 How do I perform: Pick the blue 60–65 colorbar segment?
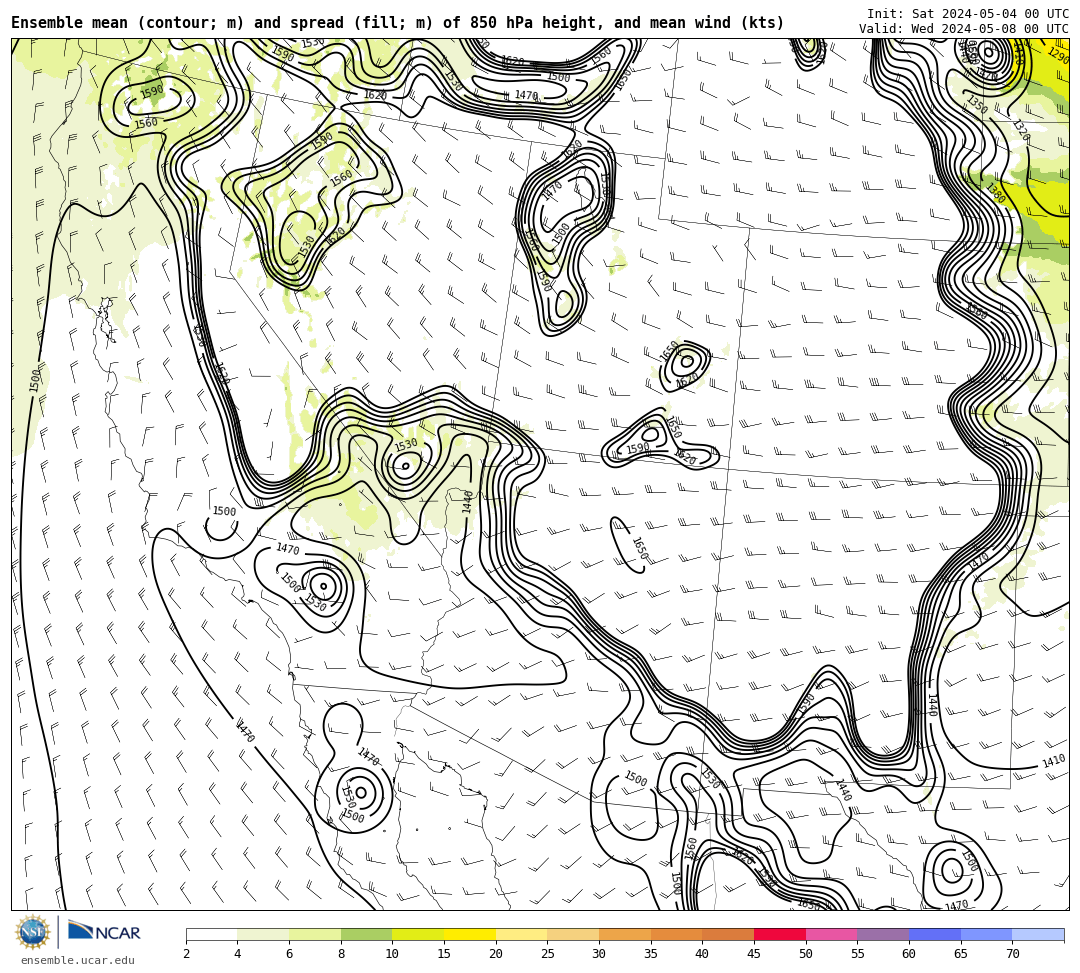(935, 934)
